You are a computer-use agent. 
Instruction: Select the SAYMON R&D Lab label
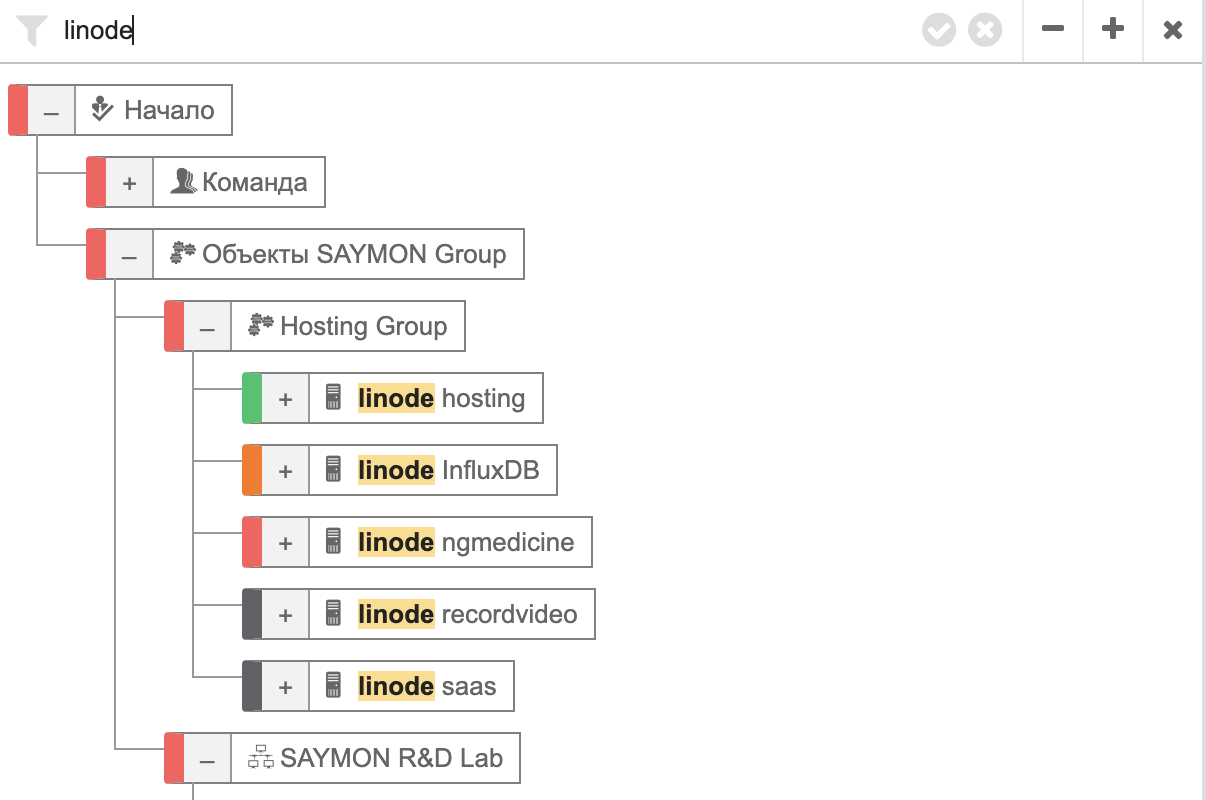(x=392, y=758)
